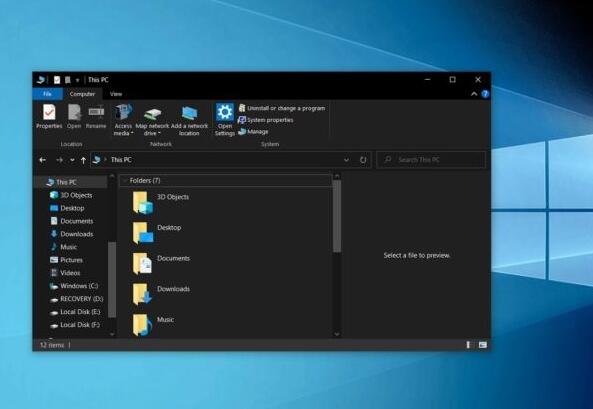Viewport: 593px width, 409px height.
Task: Select This PC in the navigation pane
Action: click(x=67, y=182)
